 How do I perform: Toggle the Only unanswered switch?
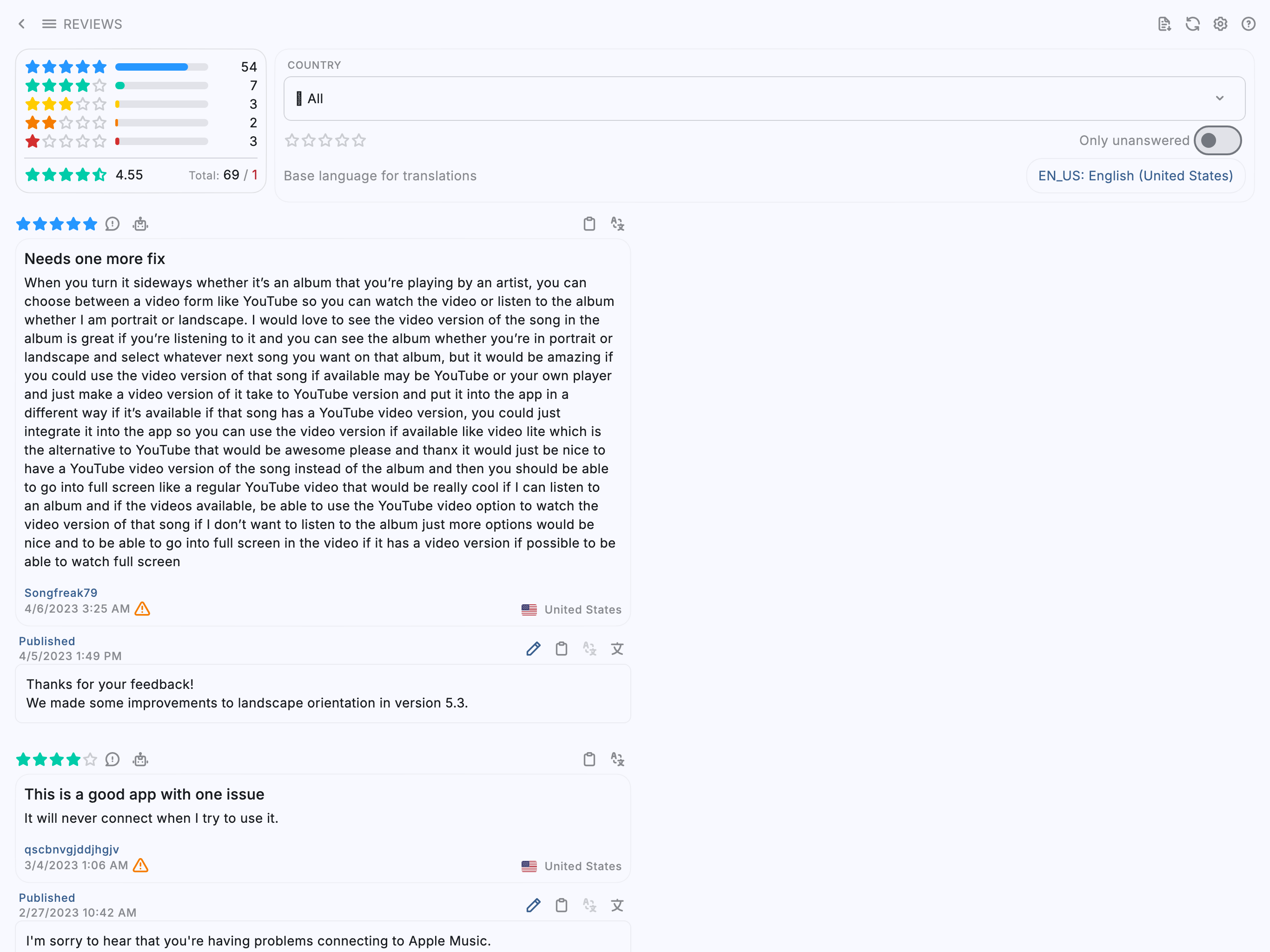(x=1218, y=141)
